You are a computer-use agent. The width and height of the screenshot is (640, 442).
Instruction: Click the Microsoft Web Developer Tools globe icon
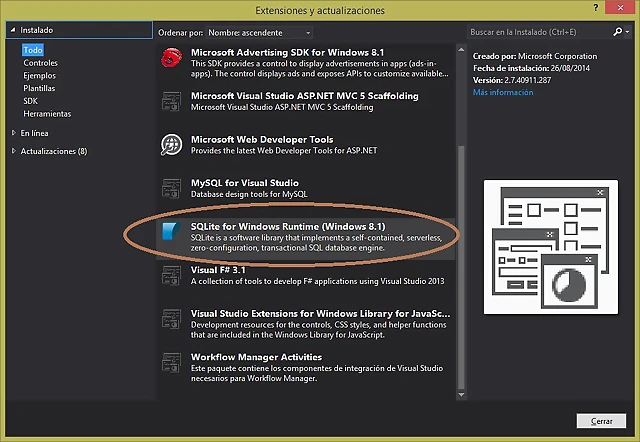[171, 144]
